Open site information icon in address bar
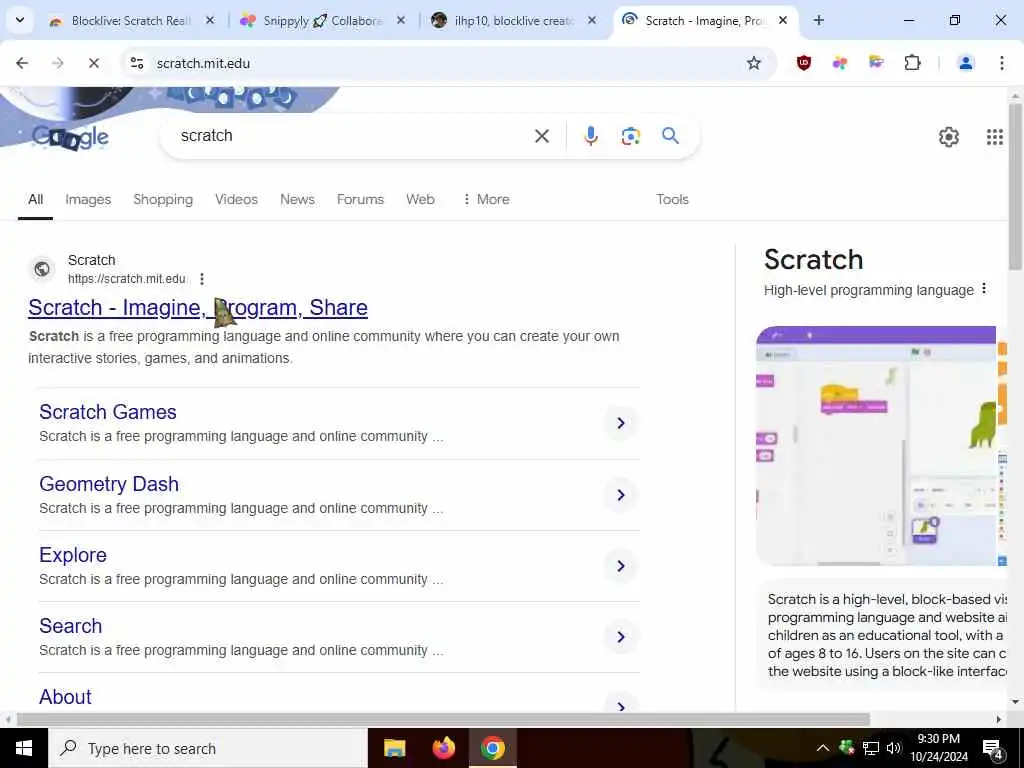This screenshot has height=768, width=1024. coord(136,63)
